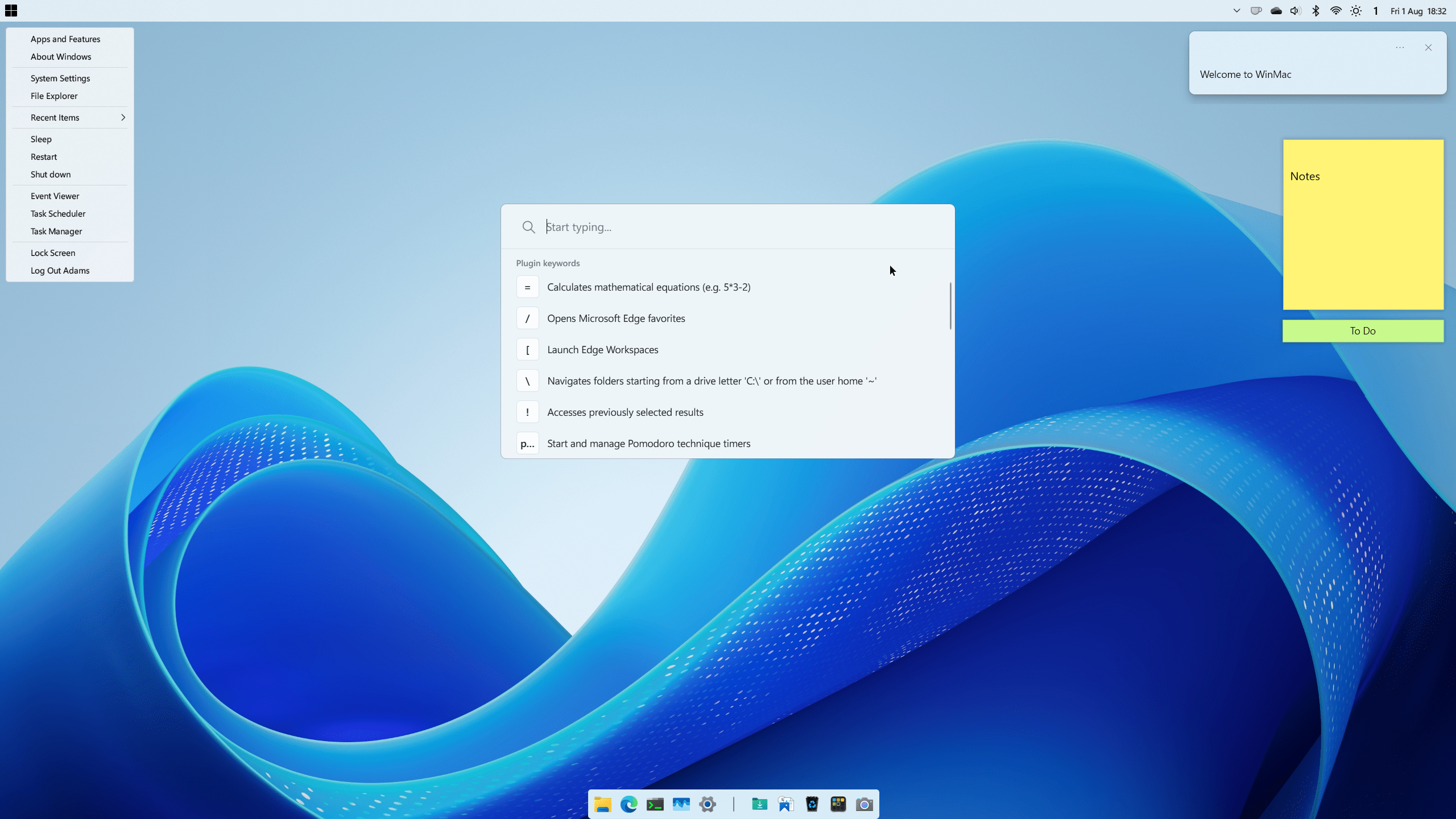Open the Recycle Bin in the dock
Screen dimensions: 1456x819
pos(812,804)
